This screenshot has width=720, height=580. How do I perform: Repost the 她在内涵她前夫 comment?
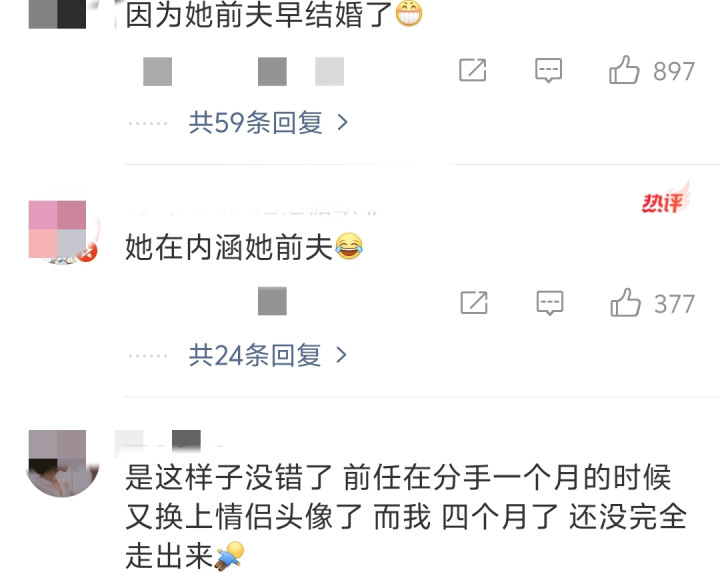[474, 303]
